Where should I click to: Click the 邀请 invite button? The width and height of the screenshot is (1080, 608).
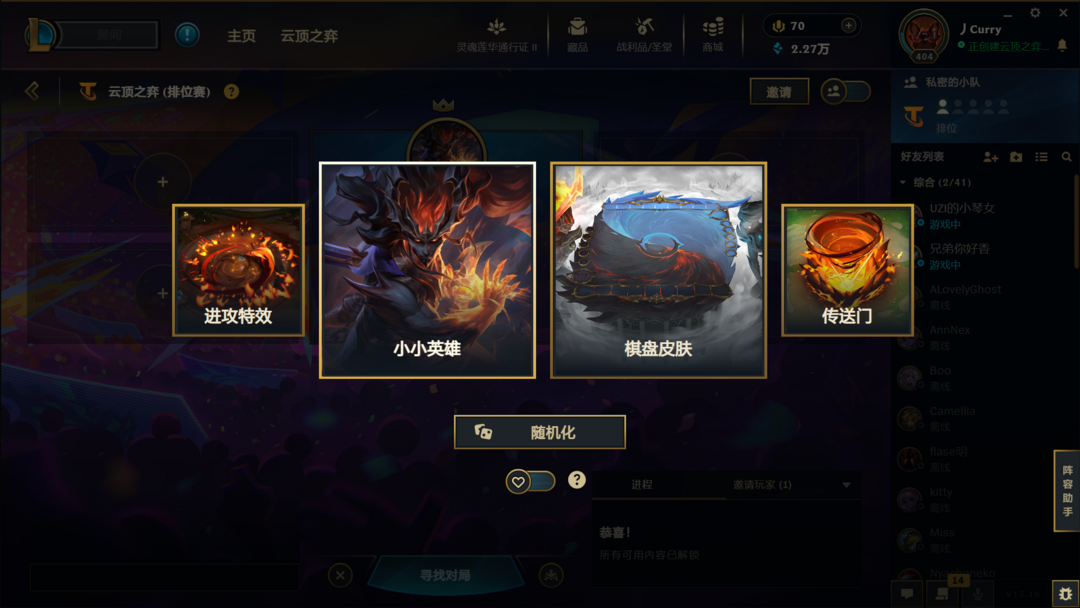[x=779, y=92]
